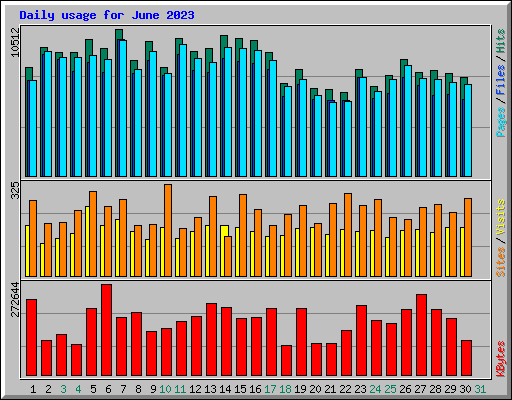
Task: Click day 18 on the x-axis
Action: pyautogui.click(x=285, y=389)
